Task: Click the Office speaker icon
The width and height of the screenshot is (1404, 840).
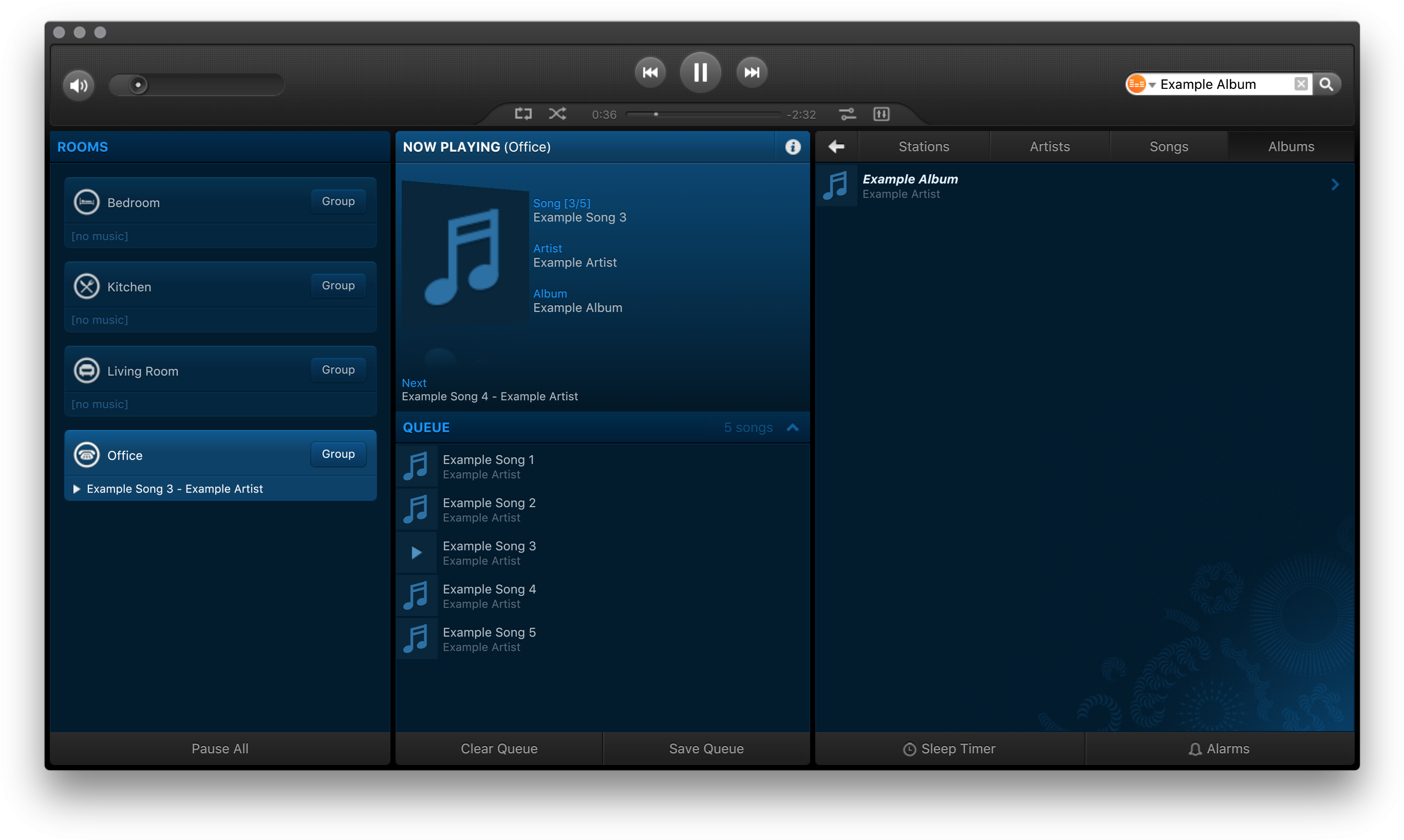Action: 86,455
